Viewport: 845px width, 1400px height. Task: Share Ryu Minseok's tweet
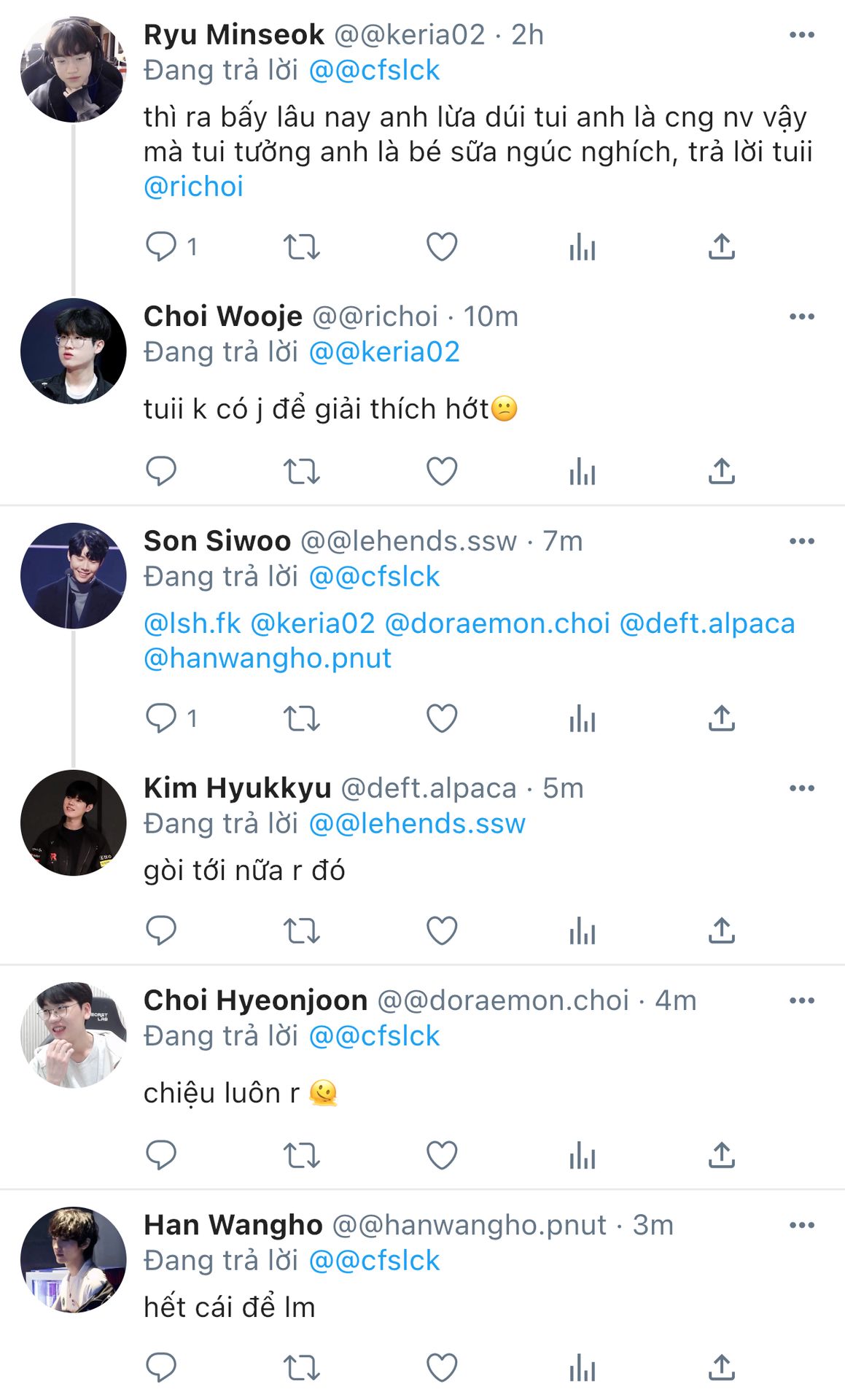721,246
